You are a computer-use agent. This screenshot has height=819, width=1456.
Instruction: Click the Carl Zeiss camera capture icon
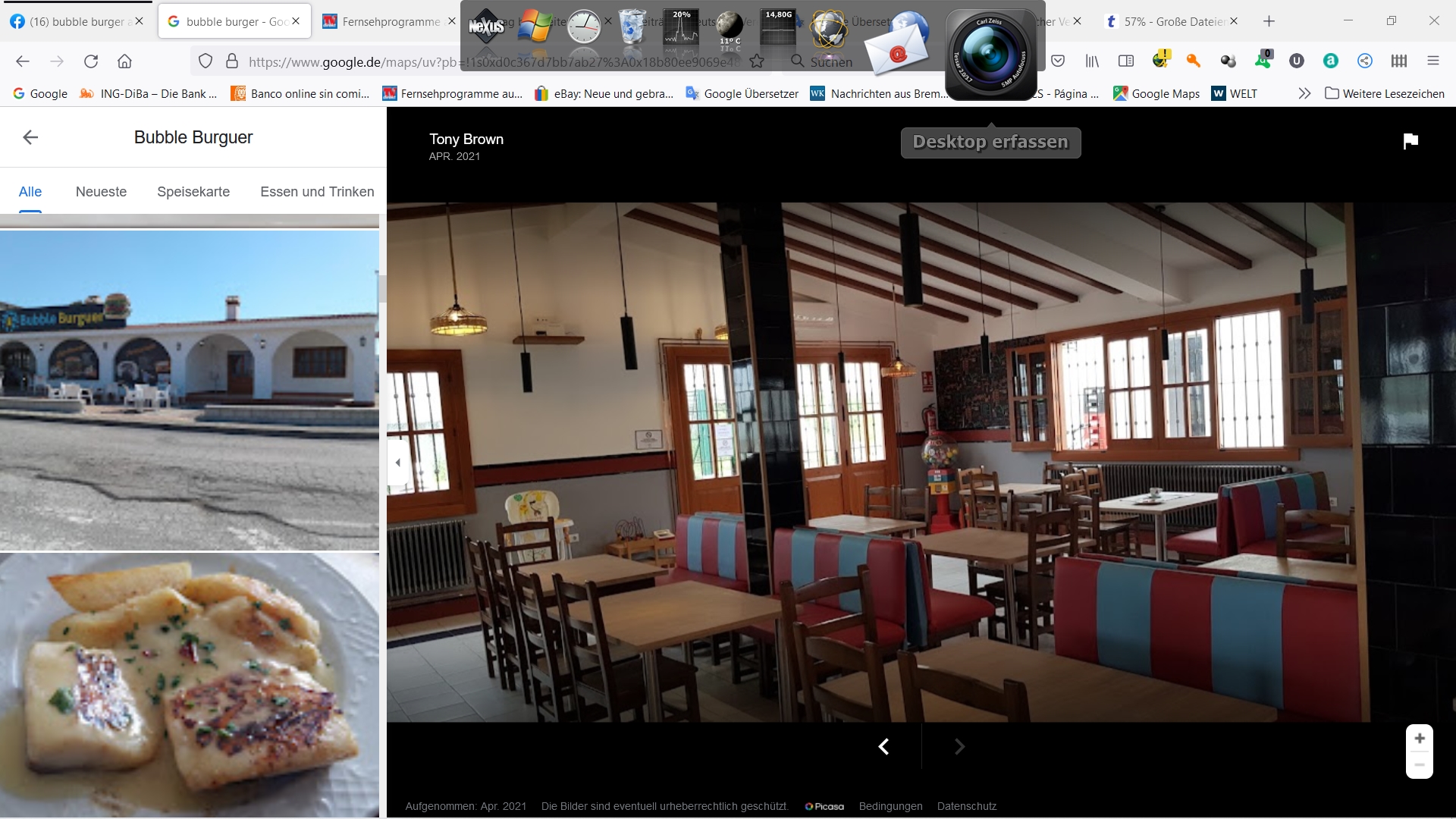click(990, 55)
